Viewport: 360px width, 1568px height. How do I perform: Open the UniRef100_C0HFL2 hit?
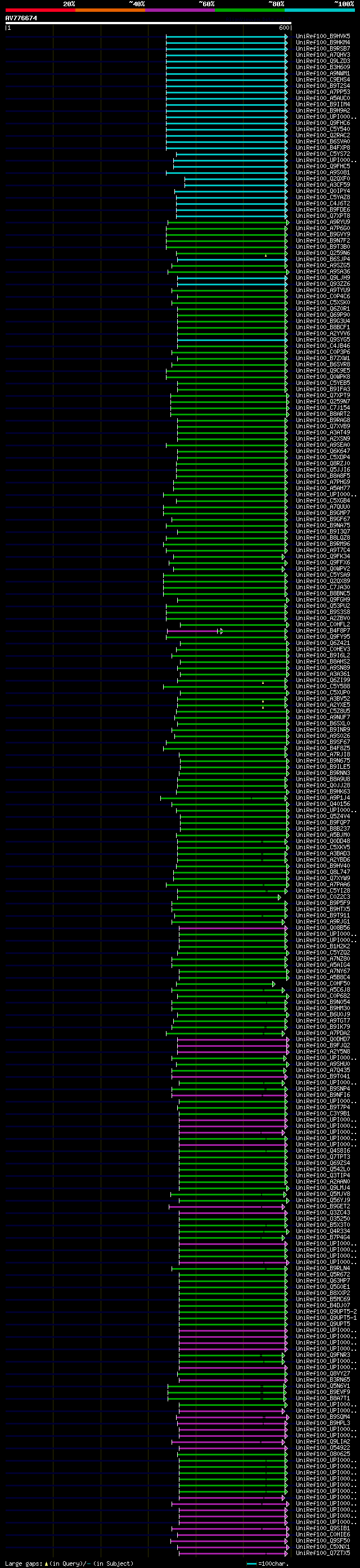(x=323, y=625)
